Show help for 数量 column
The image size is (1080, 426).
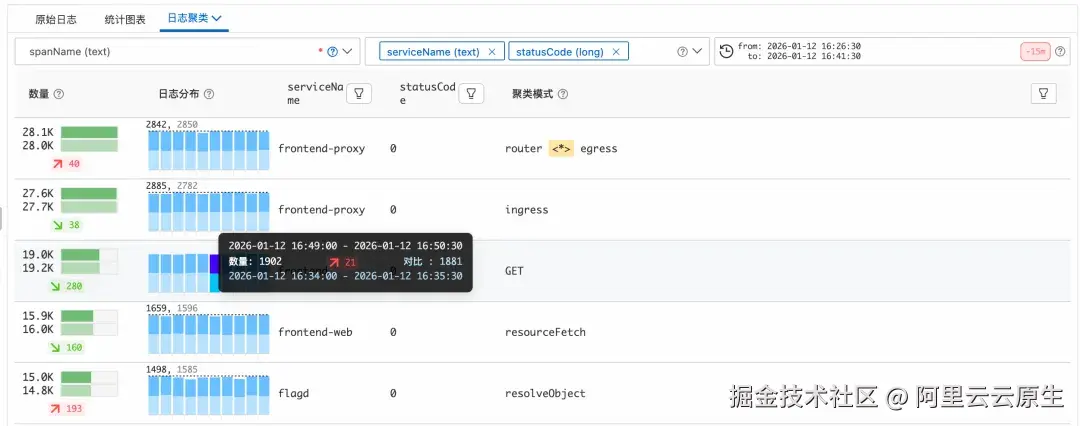(59, 94)
